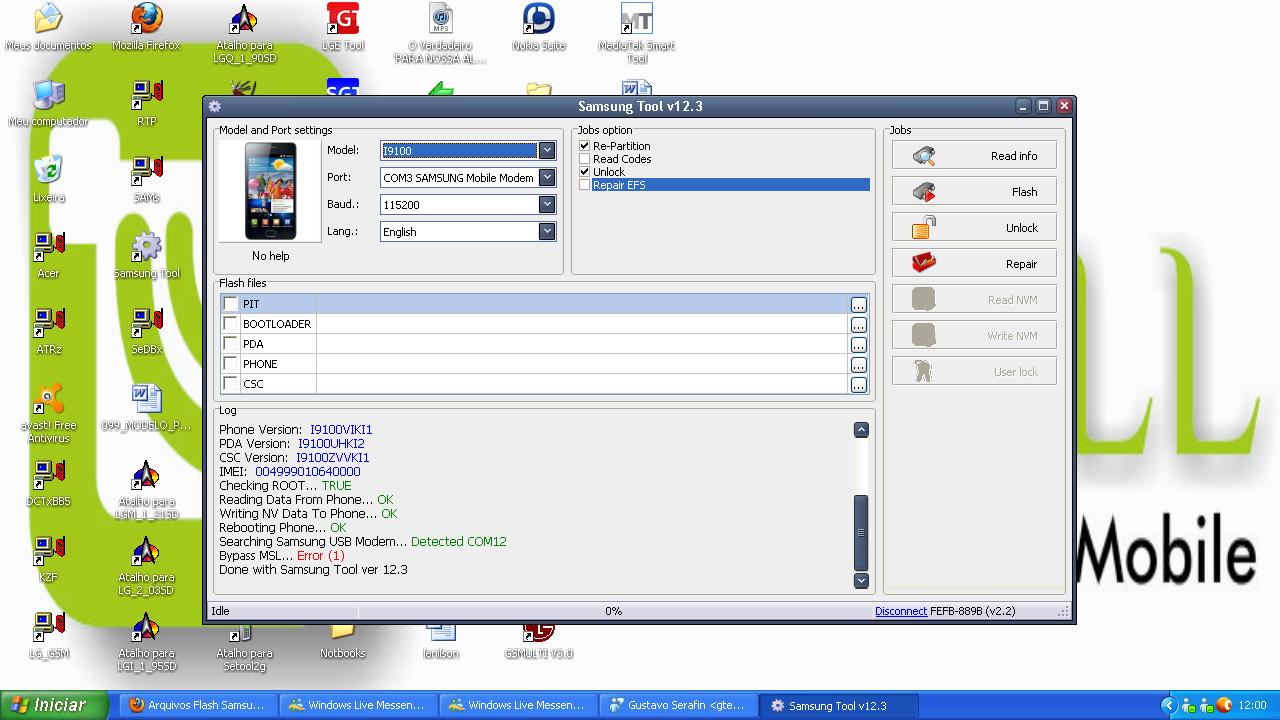Select the RTP desktop shortcut
The image size is (1280, 720).
click(x=147, y=104)
